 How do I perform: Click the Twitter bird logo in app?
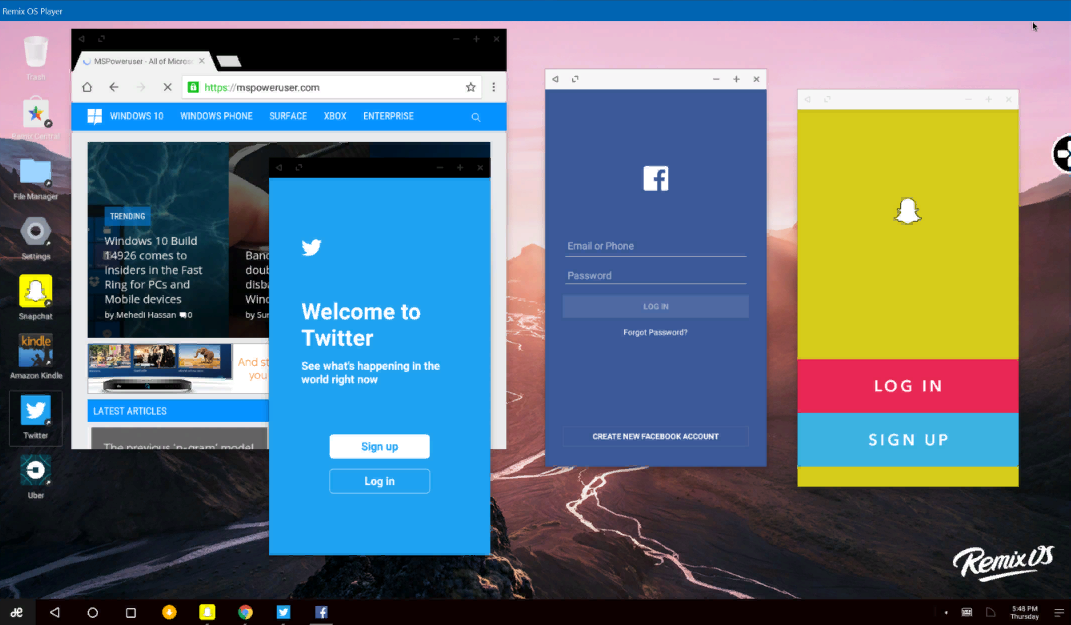pos(311,247)
